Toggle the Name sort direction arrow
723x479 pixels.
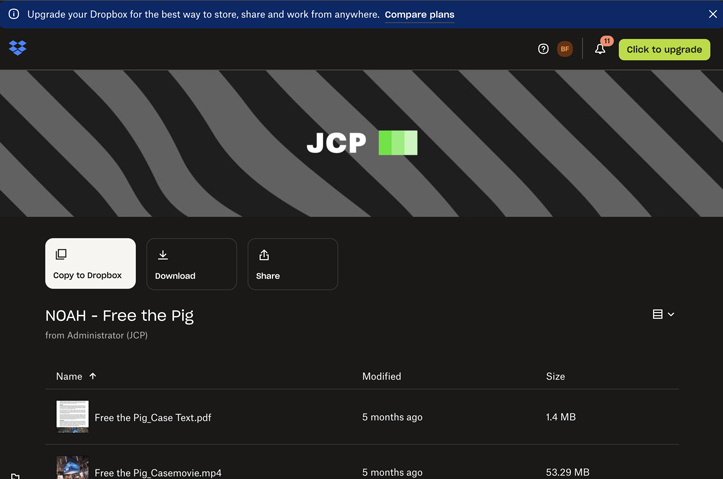tap(93, 376)
